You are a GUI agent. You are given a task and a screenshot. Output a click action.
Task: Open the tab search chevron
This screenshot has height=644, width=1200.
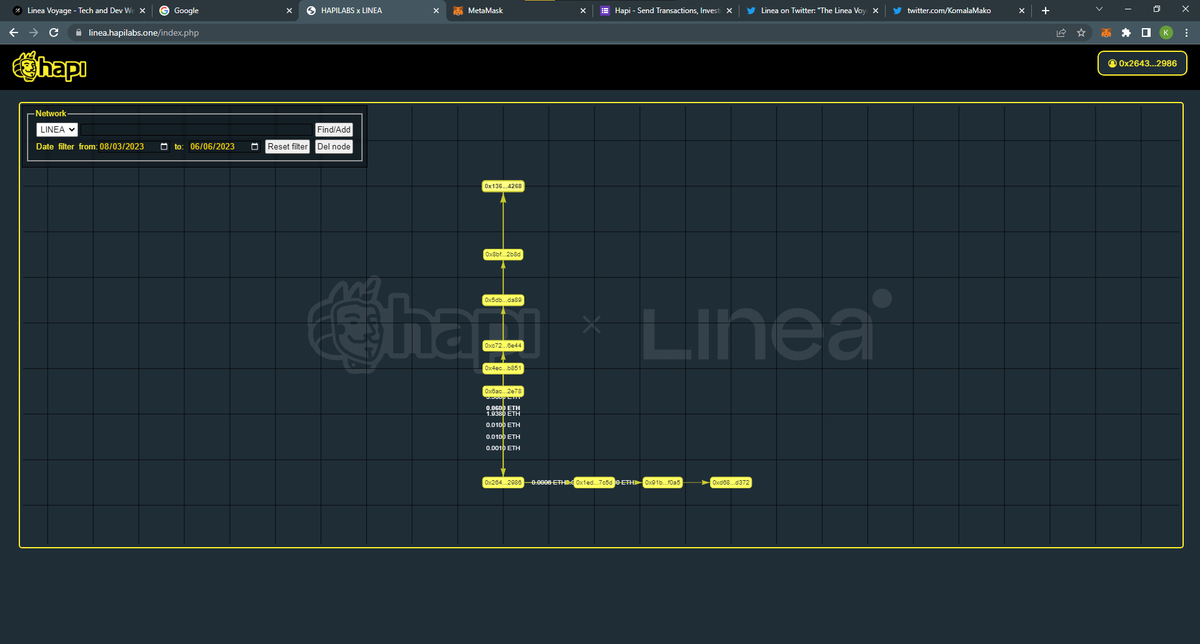pyautogui.click(x=1099, y=9)
